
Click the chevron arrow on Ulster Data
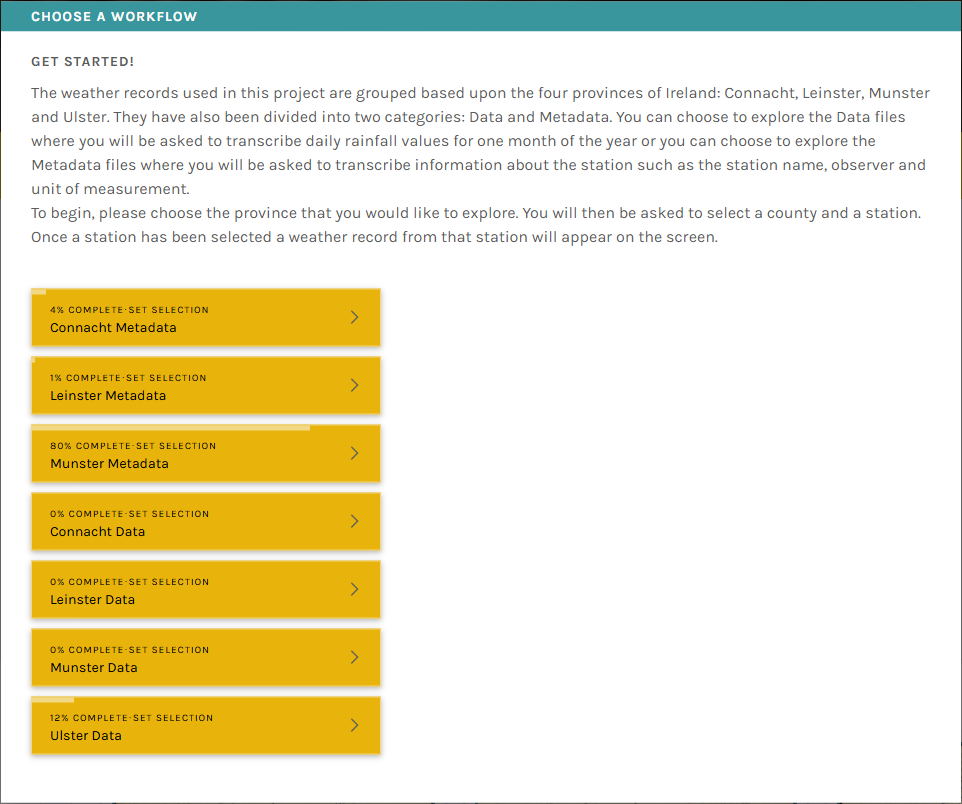tap(354, 725)
